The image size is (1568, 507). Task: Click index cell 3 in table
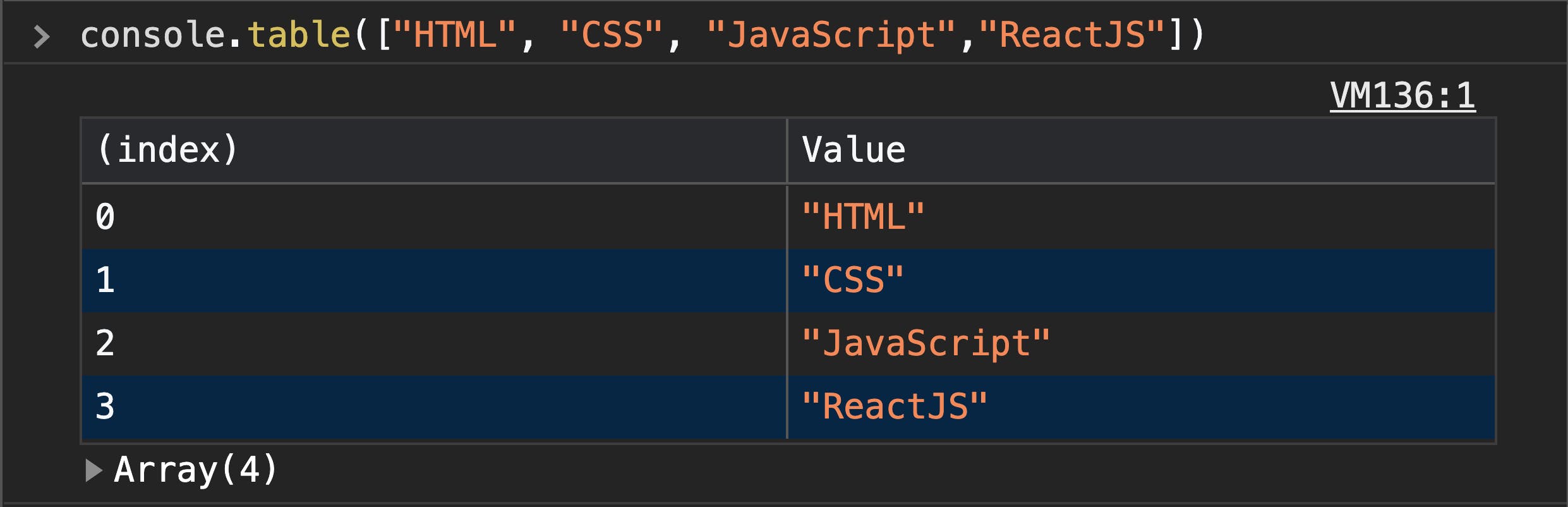434,407
